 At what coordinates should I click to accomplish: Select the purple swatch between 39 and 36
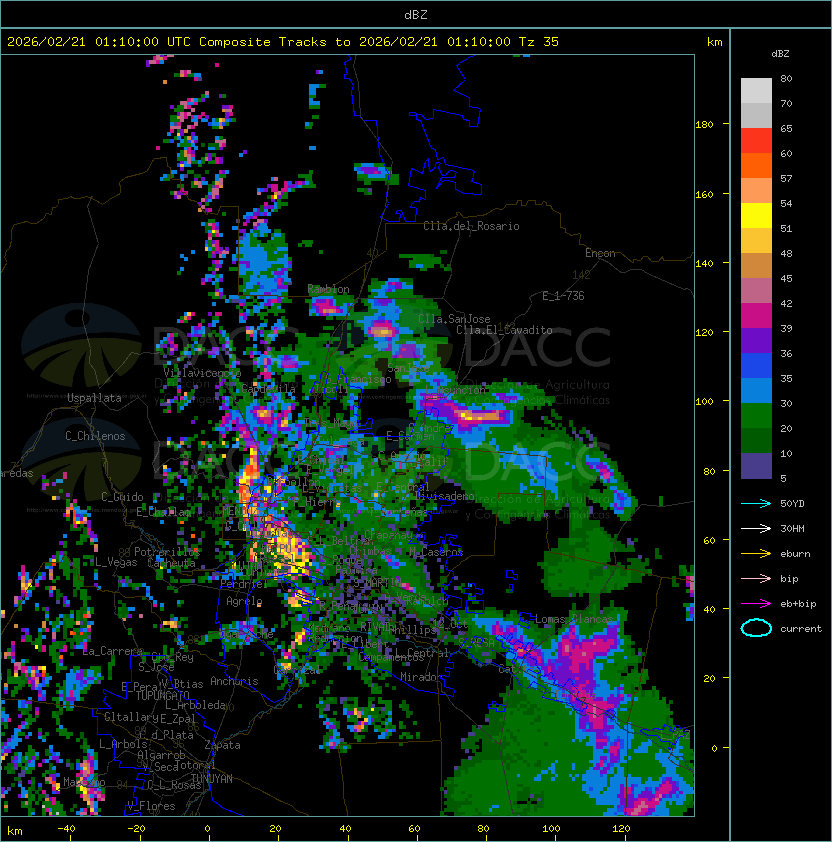(756, 340)
